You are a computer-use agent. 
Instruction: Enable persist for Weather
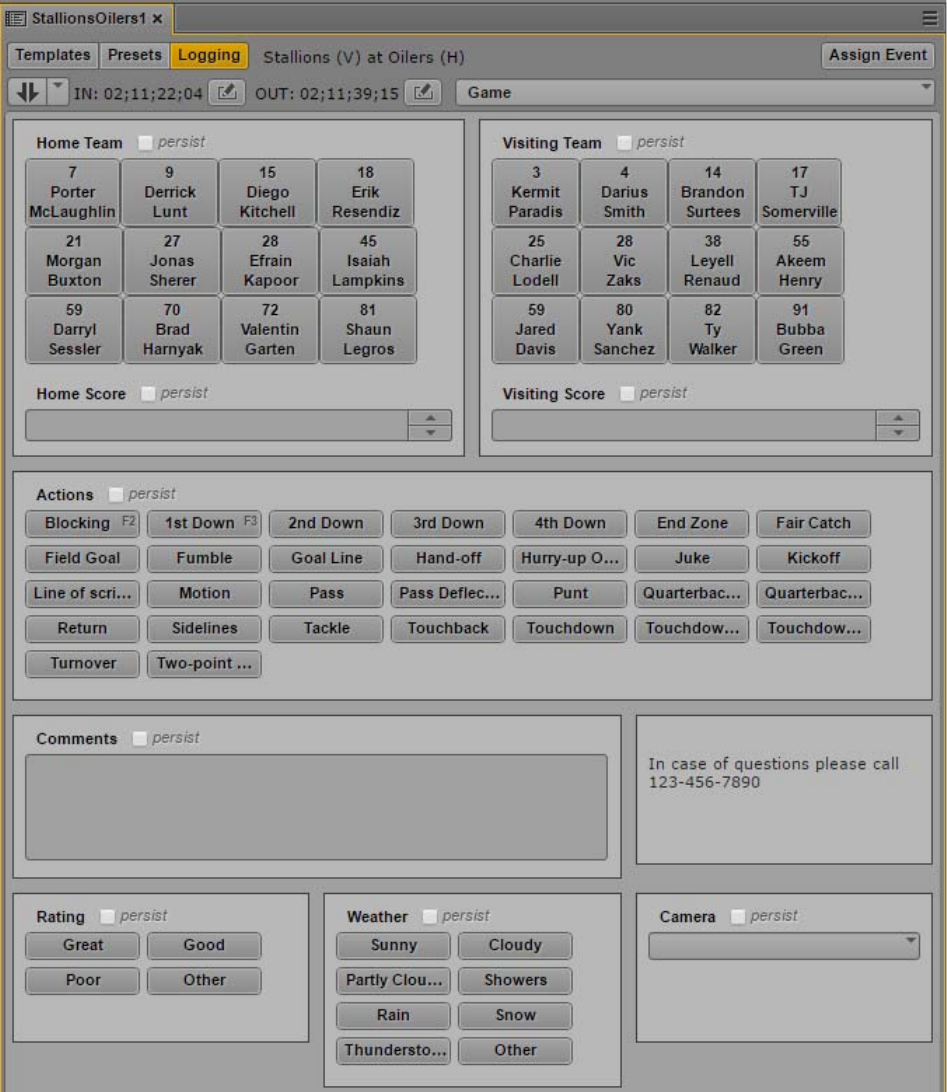coord(430,916)
